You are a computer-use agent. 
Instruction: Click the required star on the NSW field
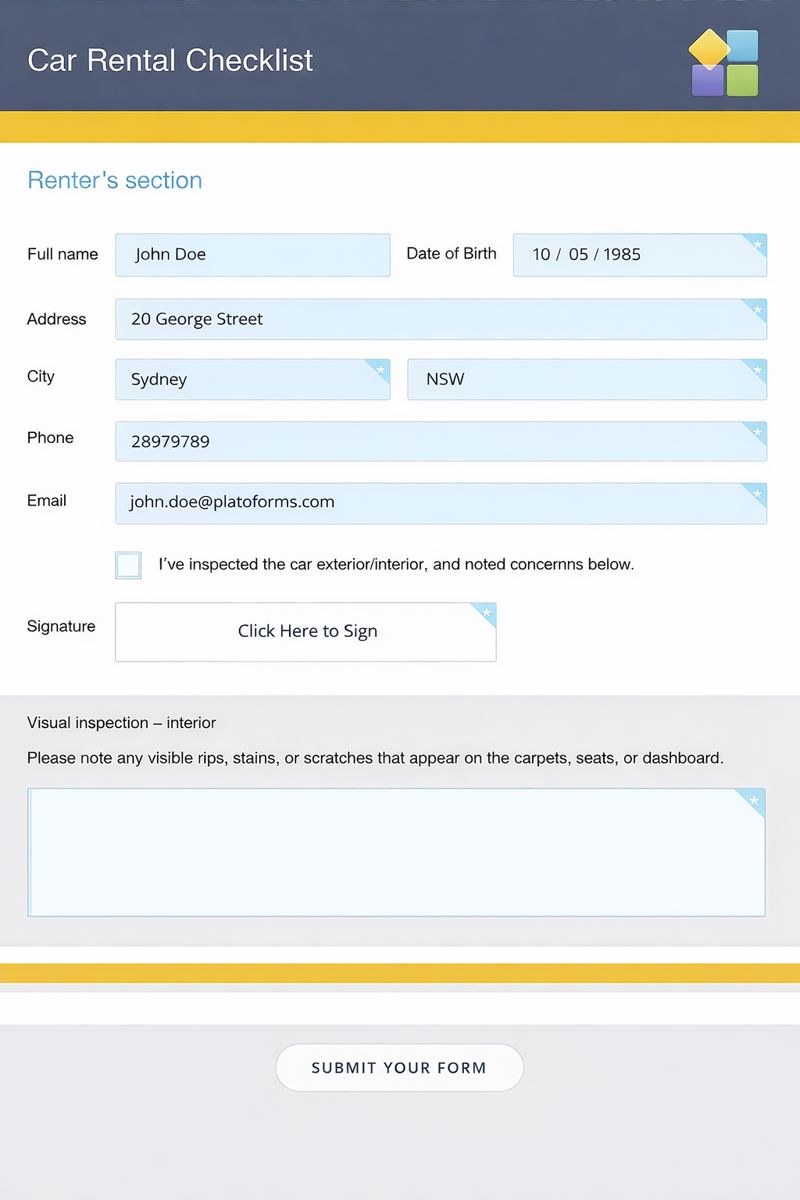click(757, 370)
